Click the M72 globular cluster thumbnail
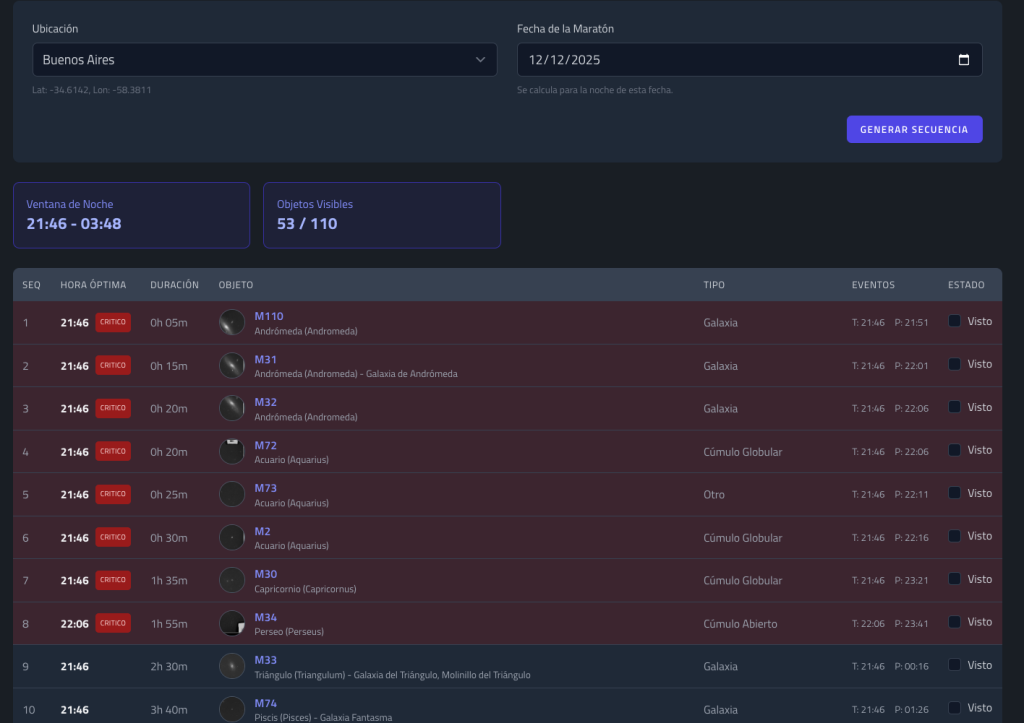Image resolution: width=1024 pixels, height=723 pixels. tap(232, 451)
